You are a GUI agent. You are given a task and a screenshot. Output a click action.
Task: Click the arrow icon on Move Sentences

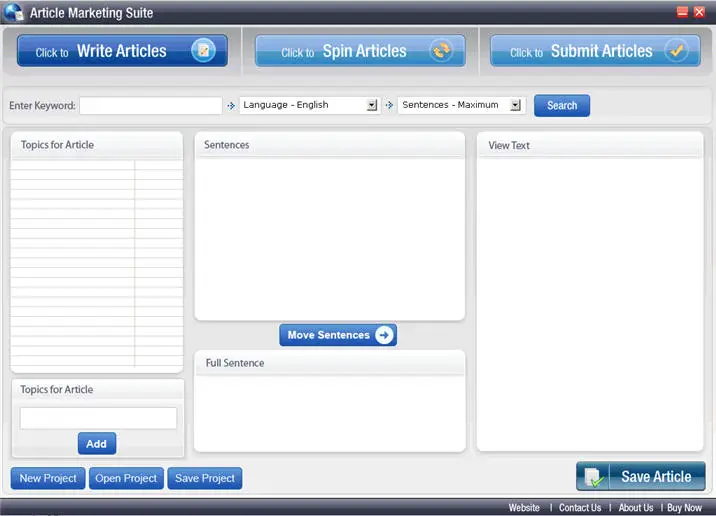[x=384, y=335]
